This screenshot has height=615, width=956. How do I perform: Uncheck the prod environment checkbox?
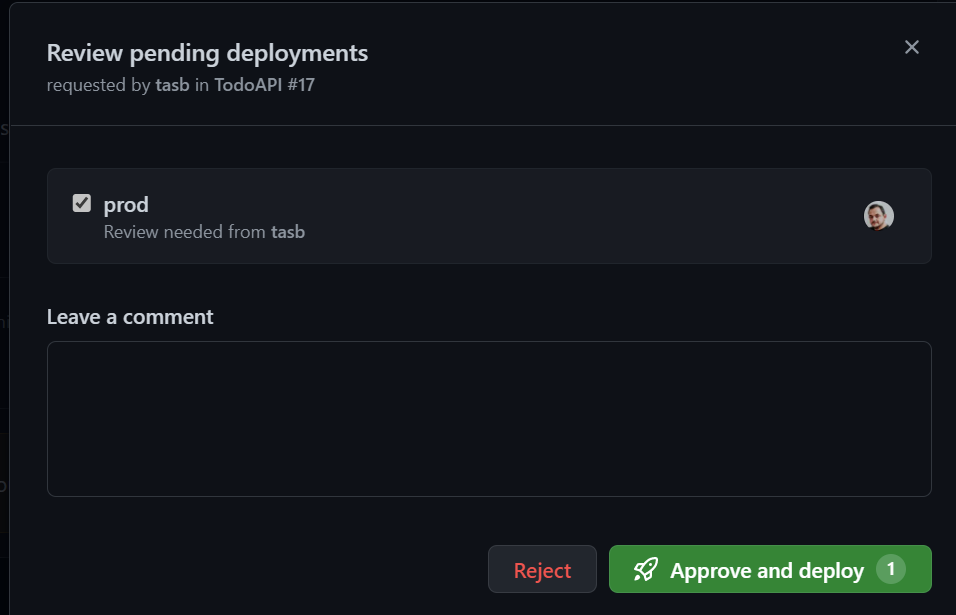coord(82,203)
